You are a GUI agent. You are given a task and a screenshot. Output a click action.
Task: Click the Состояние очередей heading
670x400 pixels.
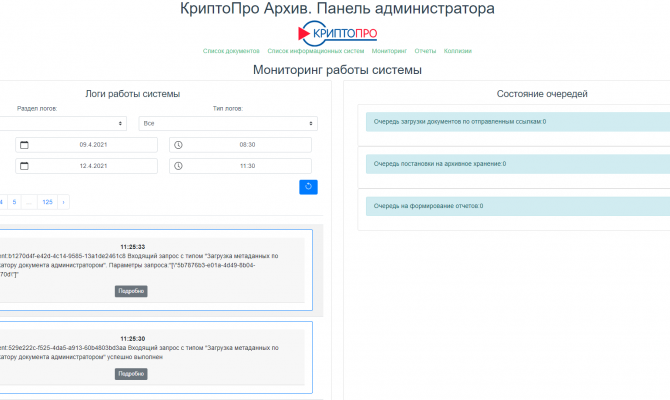[x=542, y=94]
